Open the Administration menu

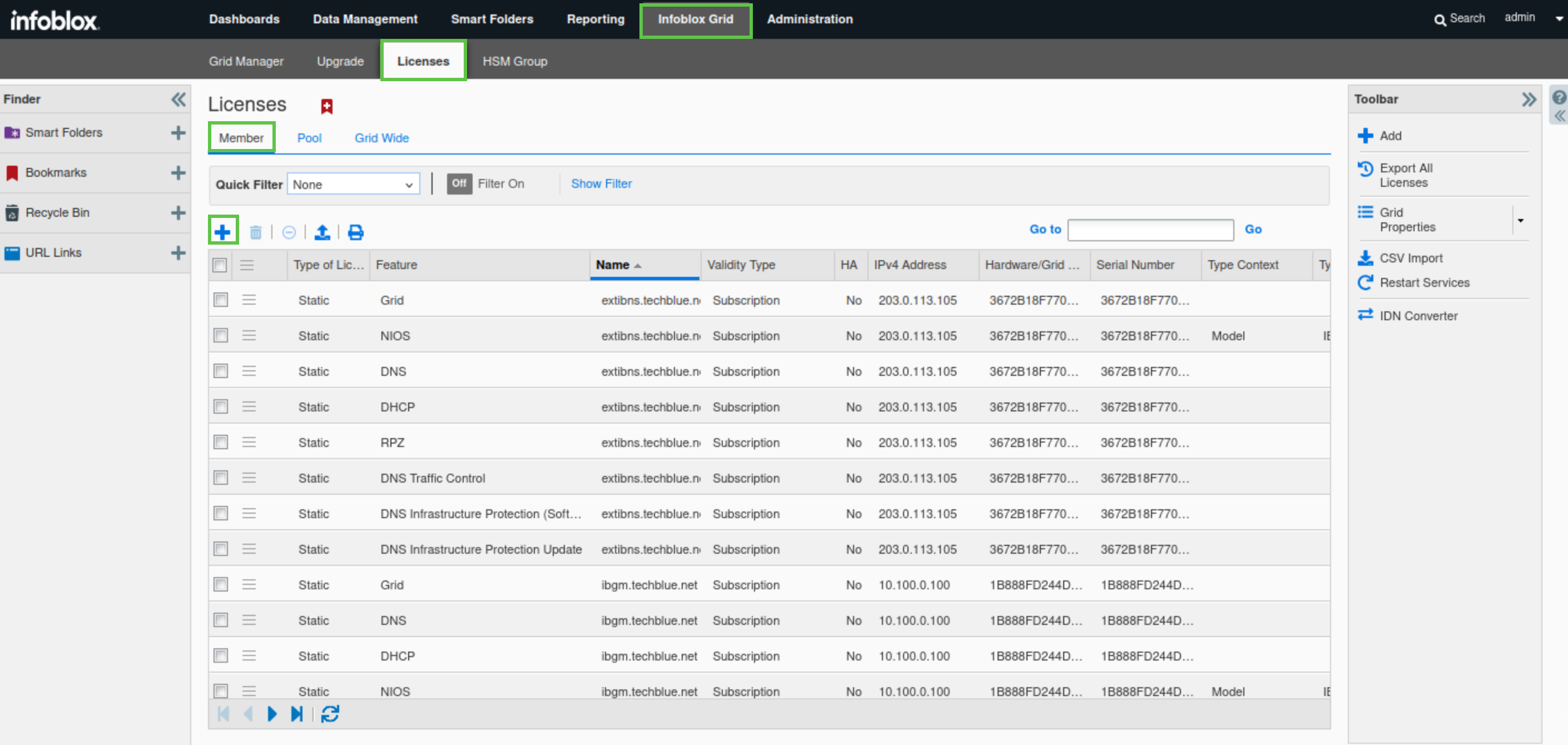coord(810,19)
